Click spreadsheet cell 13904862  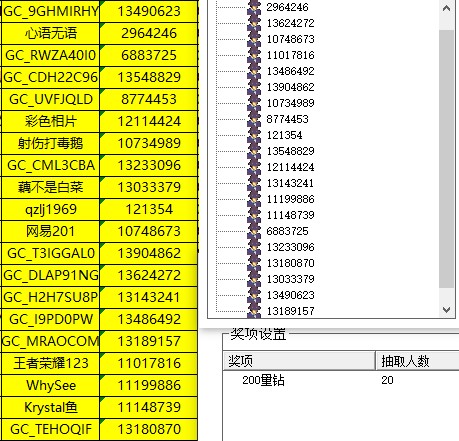149,253
